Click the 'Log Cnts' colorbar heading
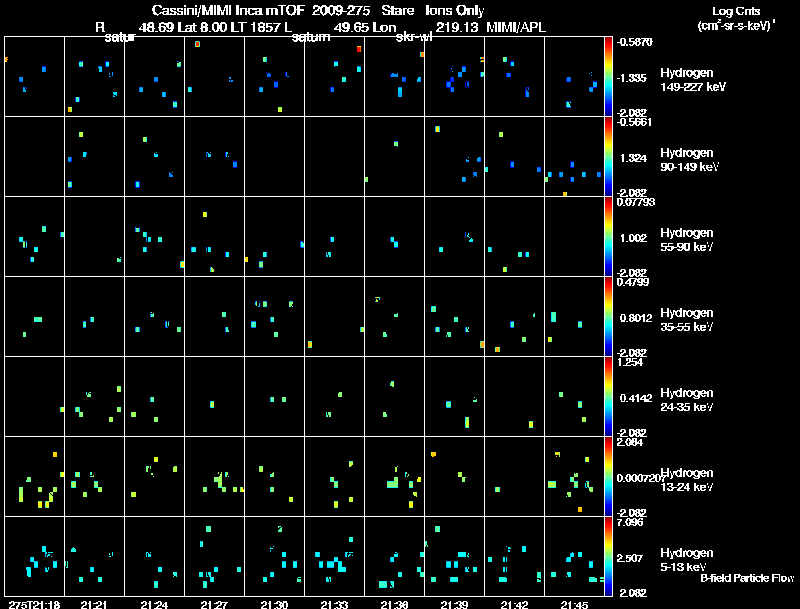This screenshot has height=609, width=800. [x=736, y=11]
